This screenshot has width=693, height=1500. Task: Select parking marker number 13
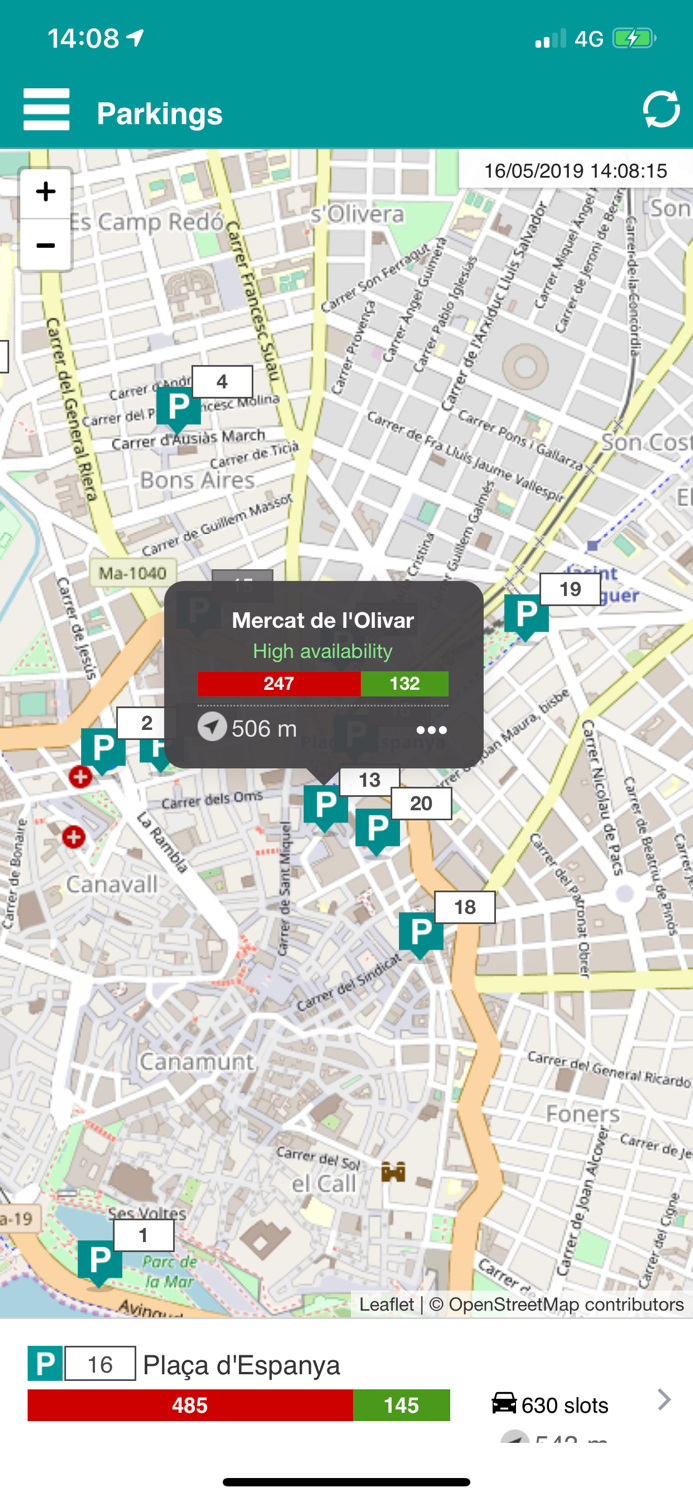(x=325, y=806)
